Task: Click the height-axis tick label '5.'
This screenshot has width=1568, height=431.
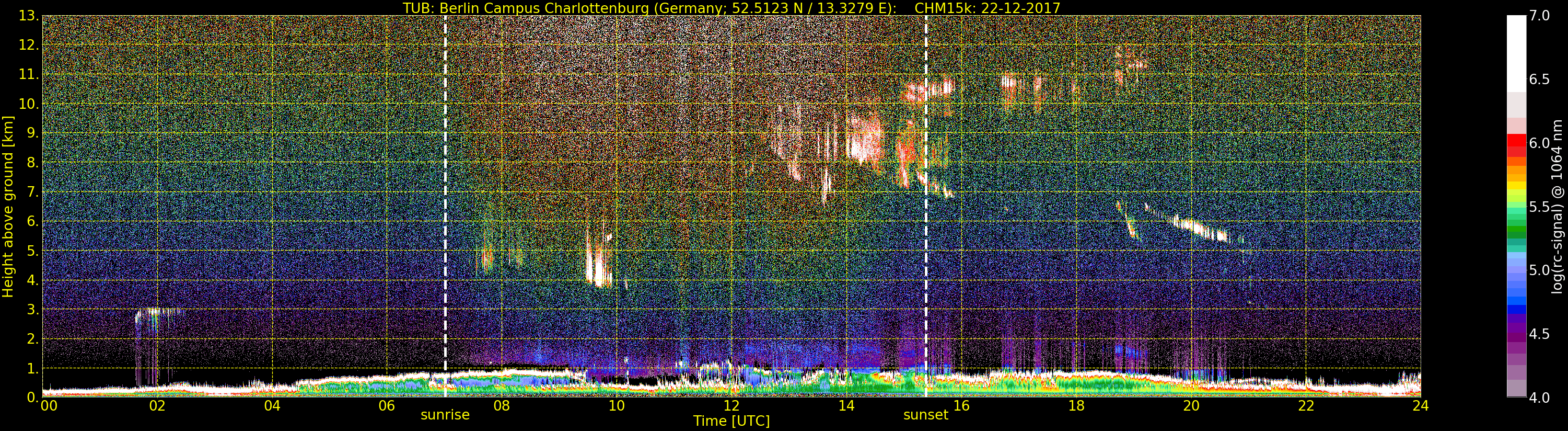Action: (x=33, y=251)
